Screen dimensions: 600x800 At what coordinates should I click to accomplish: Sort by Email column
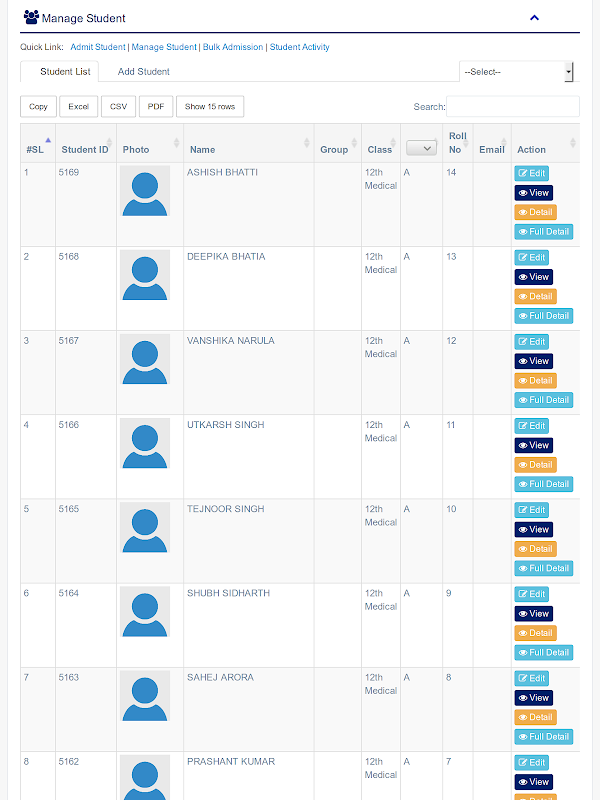pyautogui.click(x=492, y=143)
